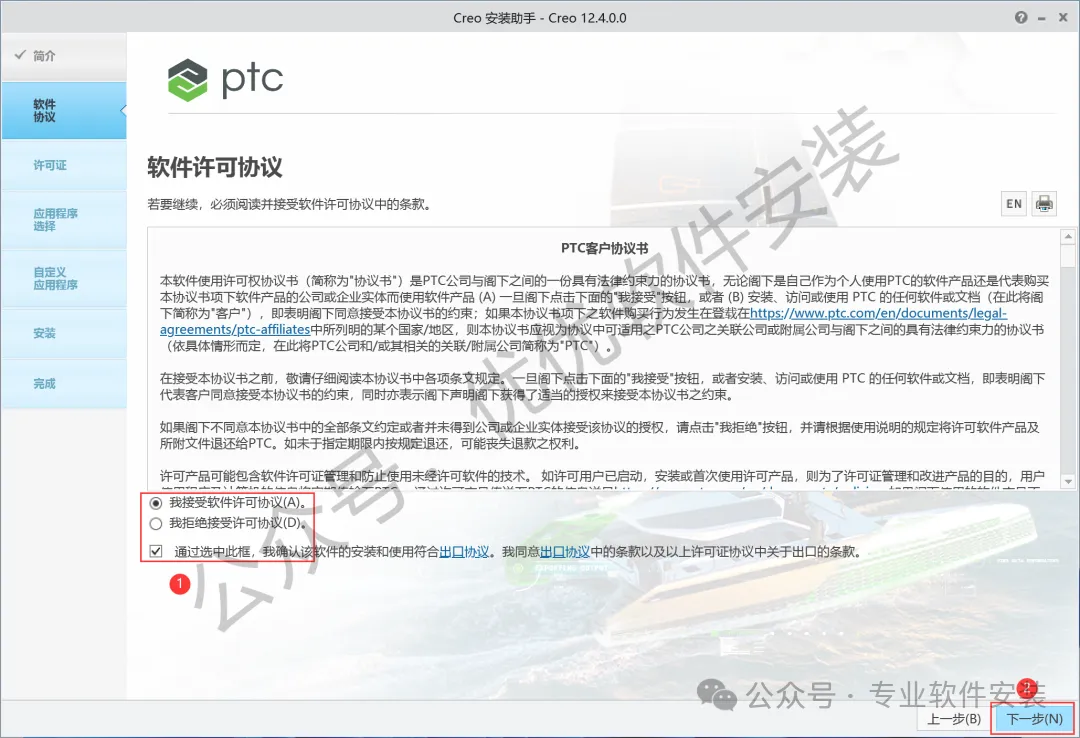Switch agreement language with EN button

pyautogui.click(x=1013, y=203)
